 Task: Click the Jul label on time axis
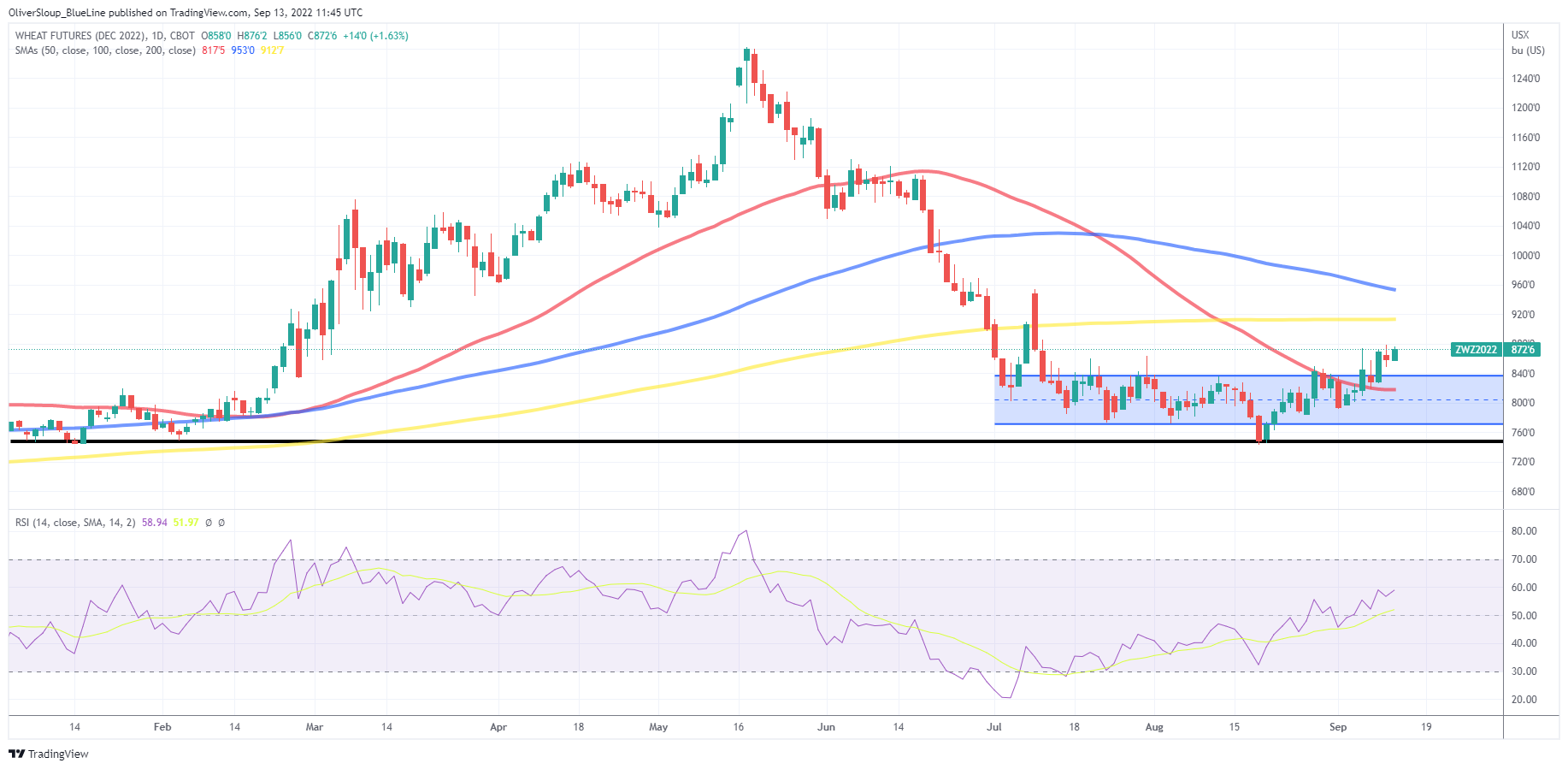point(994,727)
